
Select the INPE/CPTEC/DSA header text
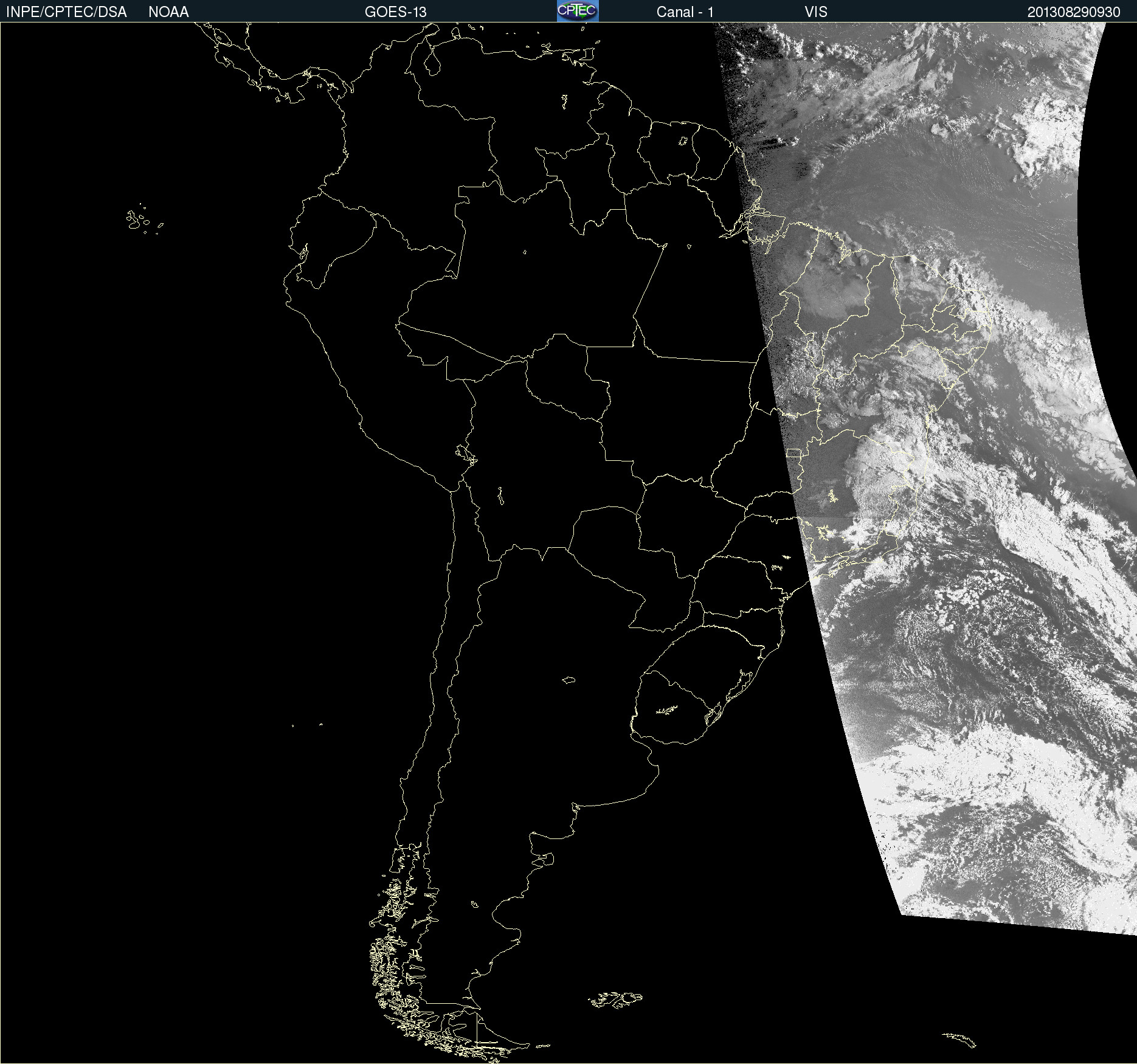pyautogui.click(x=66, y=12)
